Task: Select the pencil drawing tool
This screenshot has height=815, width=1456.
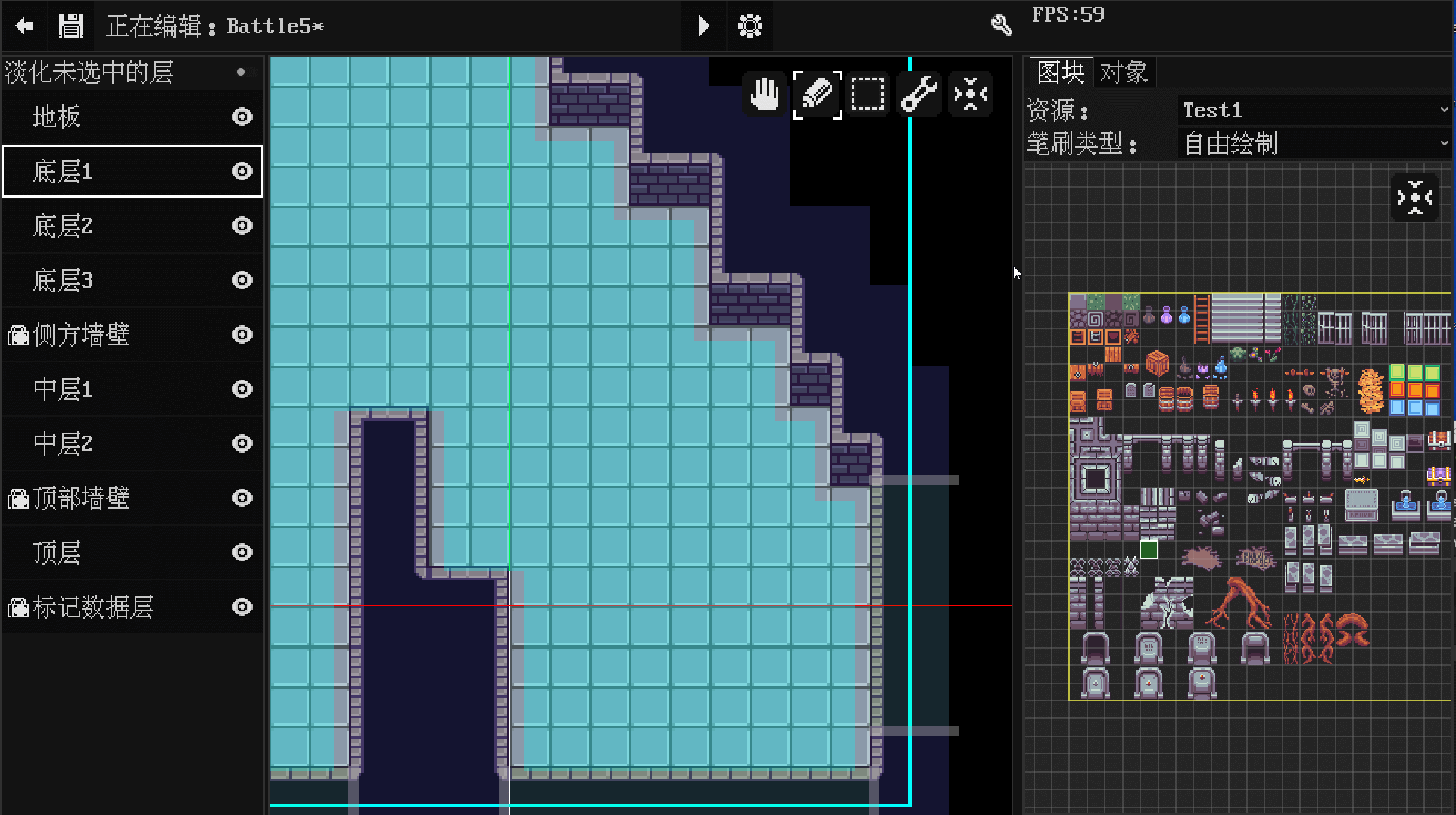Action: point(816,94)
